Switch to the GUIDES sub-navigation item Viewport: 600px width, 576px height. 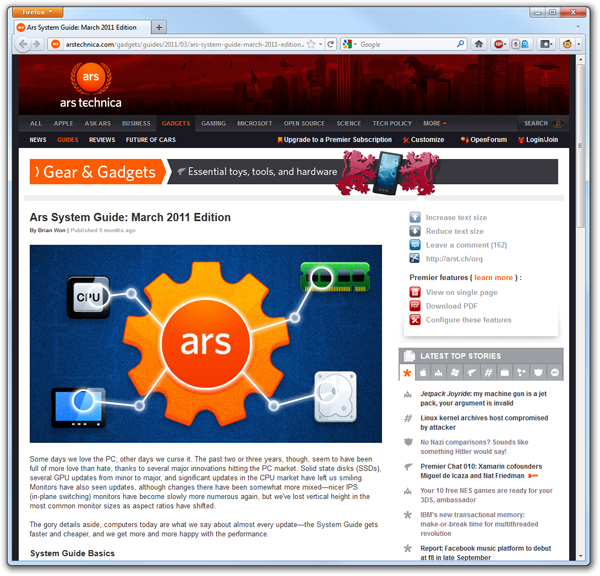tap(68, 140)
